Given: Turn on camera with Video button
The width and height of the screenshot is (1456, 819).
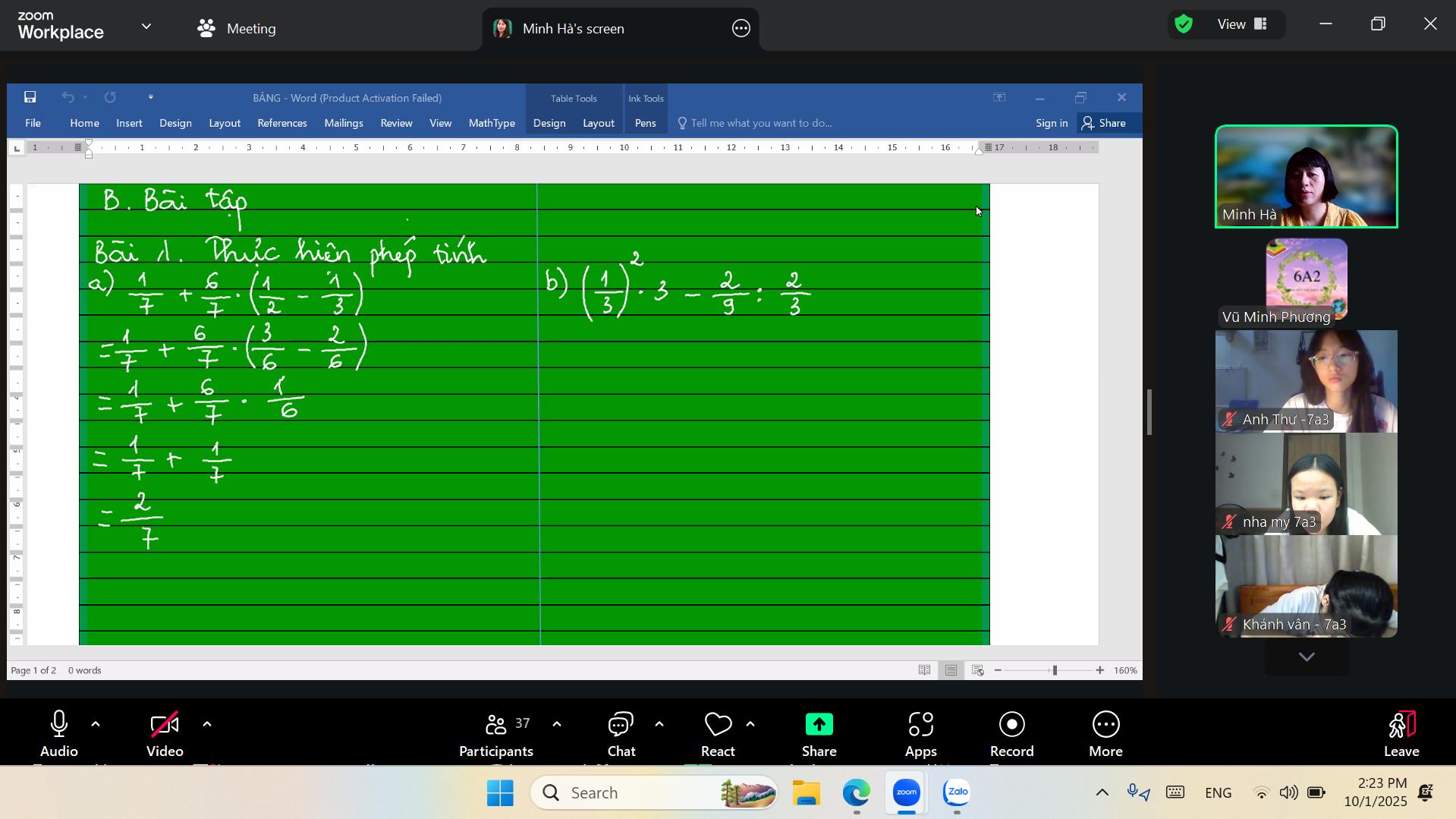Looking at the screenshot, I should [x=165, y=726].
